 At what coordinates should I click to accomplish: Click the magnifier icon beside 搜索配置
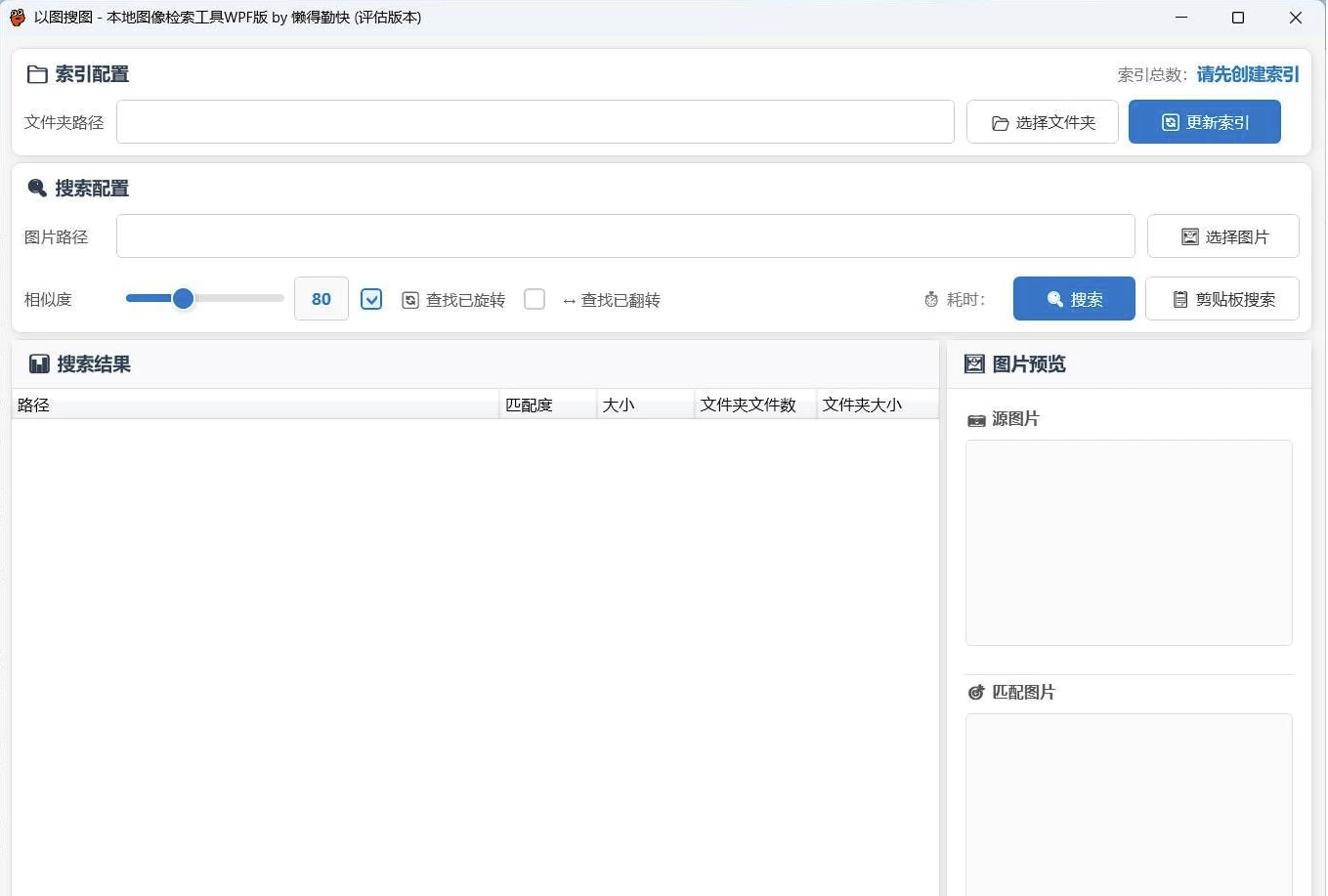(x=37, y=188)
